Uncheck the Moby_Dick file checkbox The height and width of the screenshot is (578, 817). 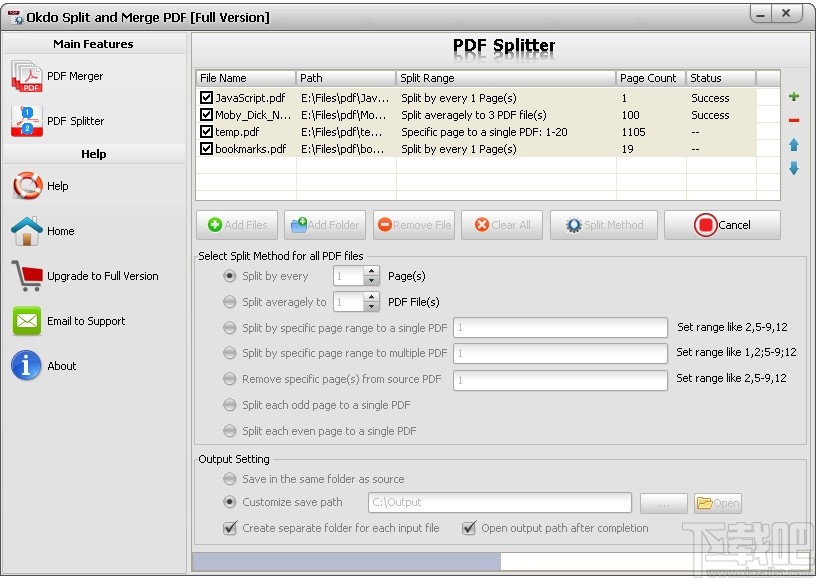click(206, 115)
